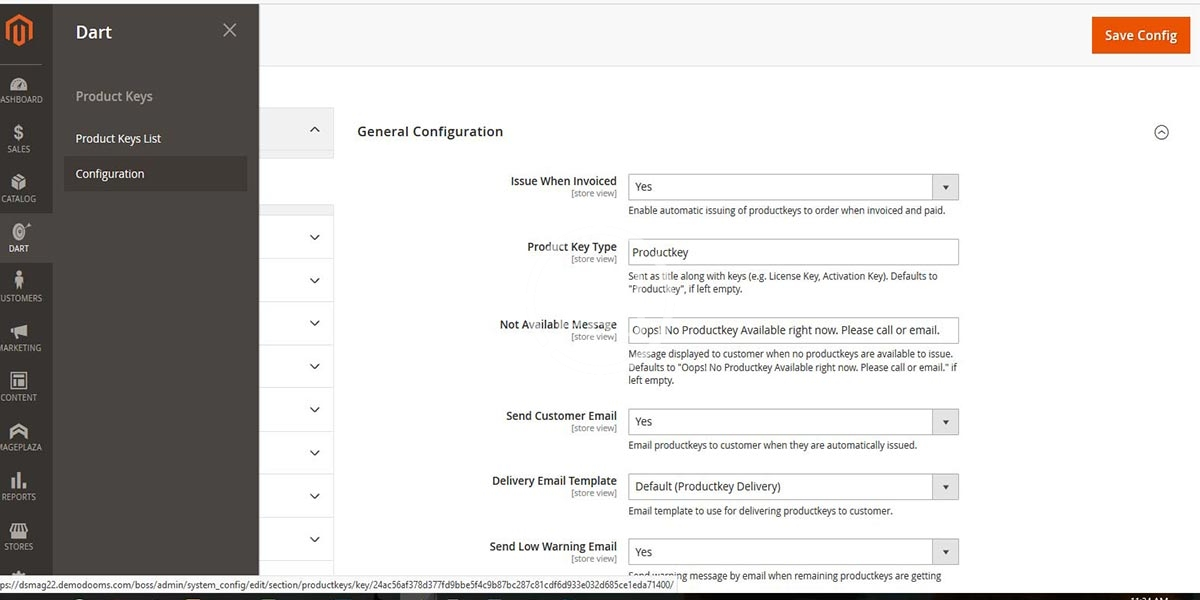Open the Marketing megaphone icon
1200x600 pixels.
[x=19, y=336]
